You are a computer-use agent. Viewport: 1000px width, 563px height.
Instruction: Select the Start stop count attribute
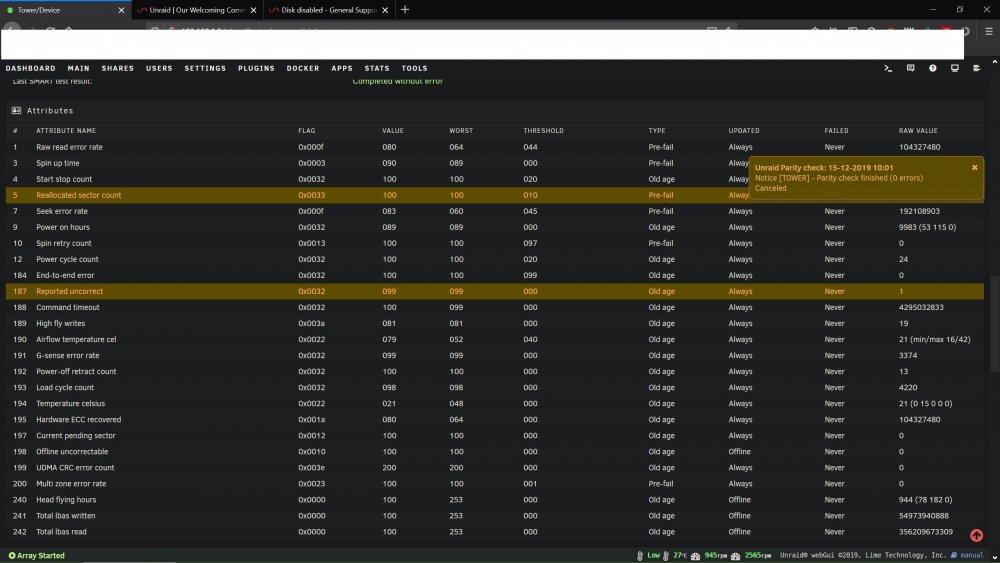tap(64, 179)
